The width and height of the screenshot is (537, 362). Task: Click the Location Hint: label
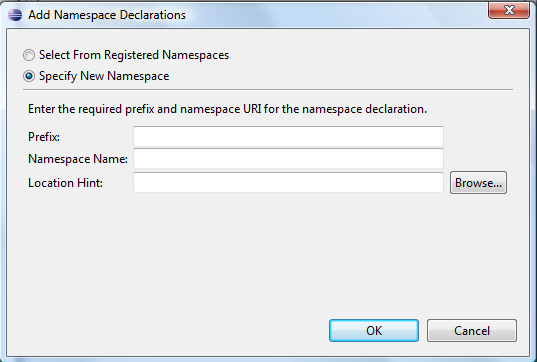tap(65, 183)
